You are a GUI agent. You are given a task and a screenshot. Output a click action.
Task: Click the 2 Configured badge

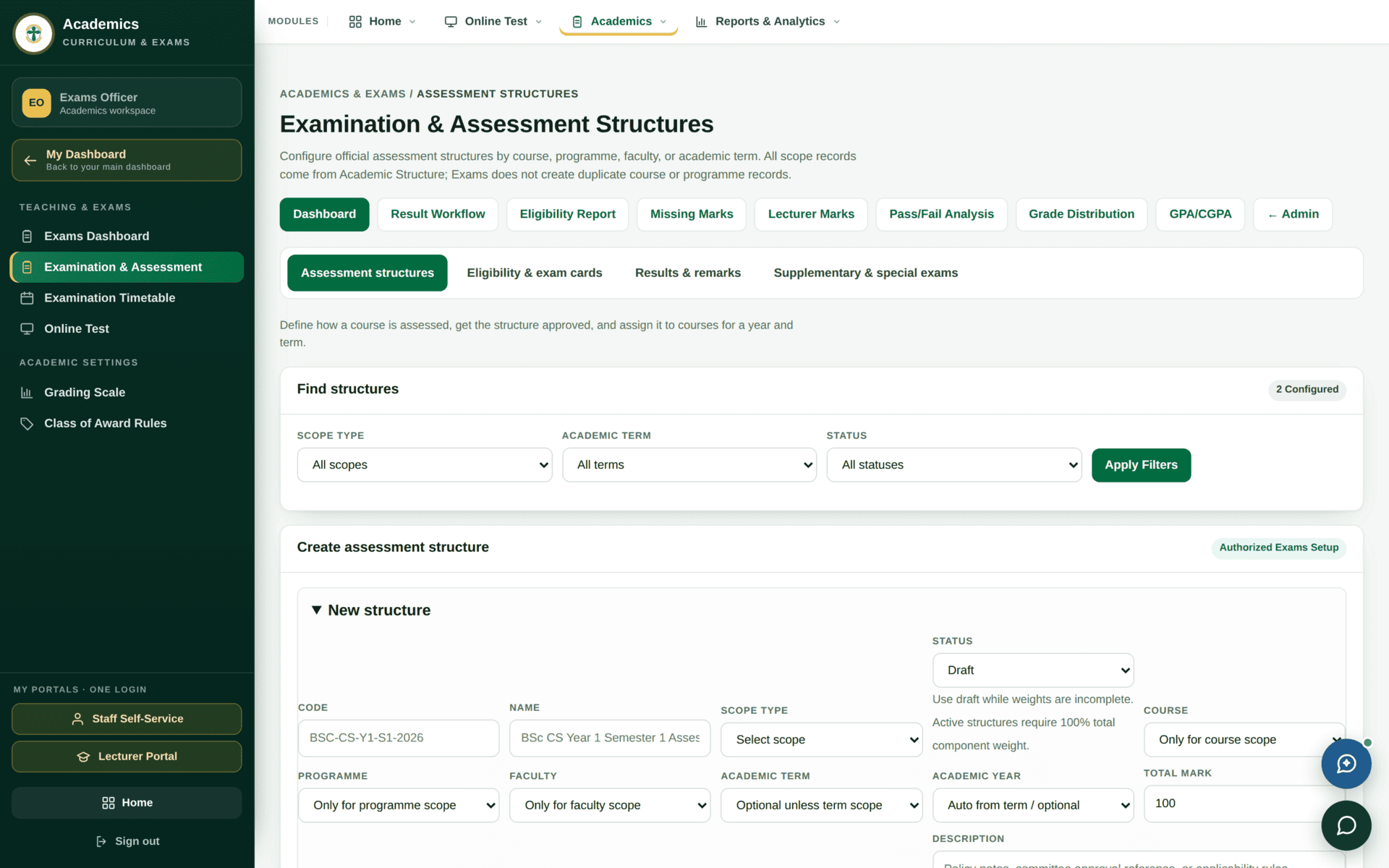point(1307,390)
